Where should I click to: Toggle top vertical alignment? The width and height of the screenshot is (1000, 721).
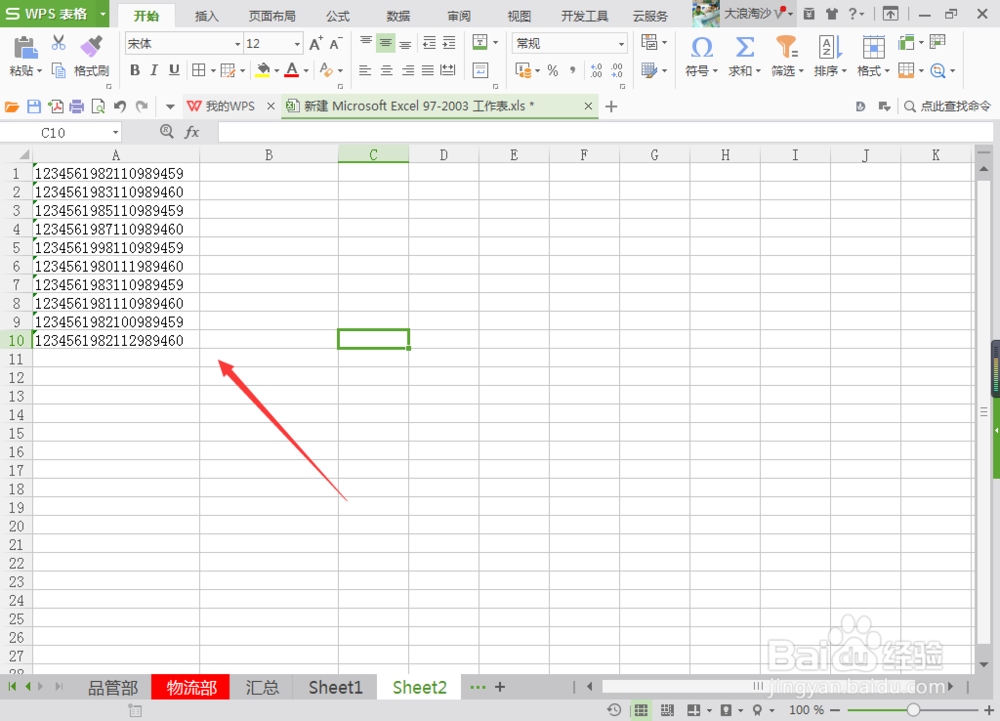tap(366, 43)
